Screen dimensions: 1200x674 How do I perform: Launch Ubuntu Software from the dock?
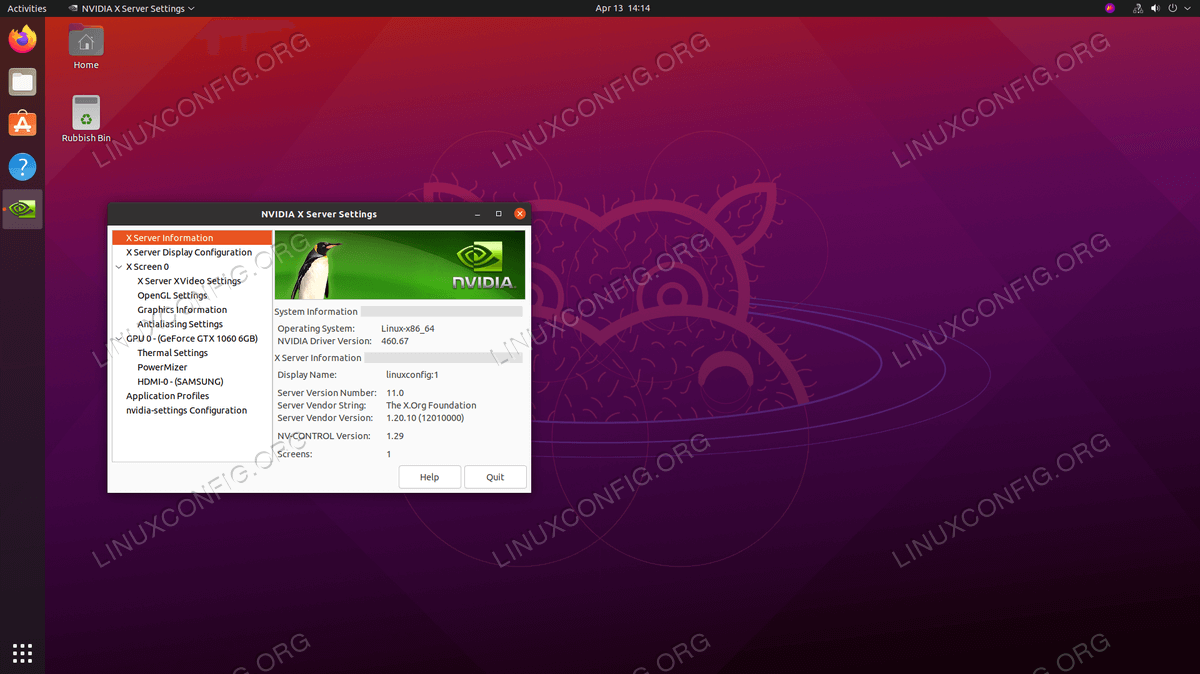(x=22, y=124)
